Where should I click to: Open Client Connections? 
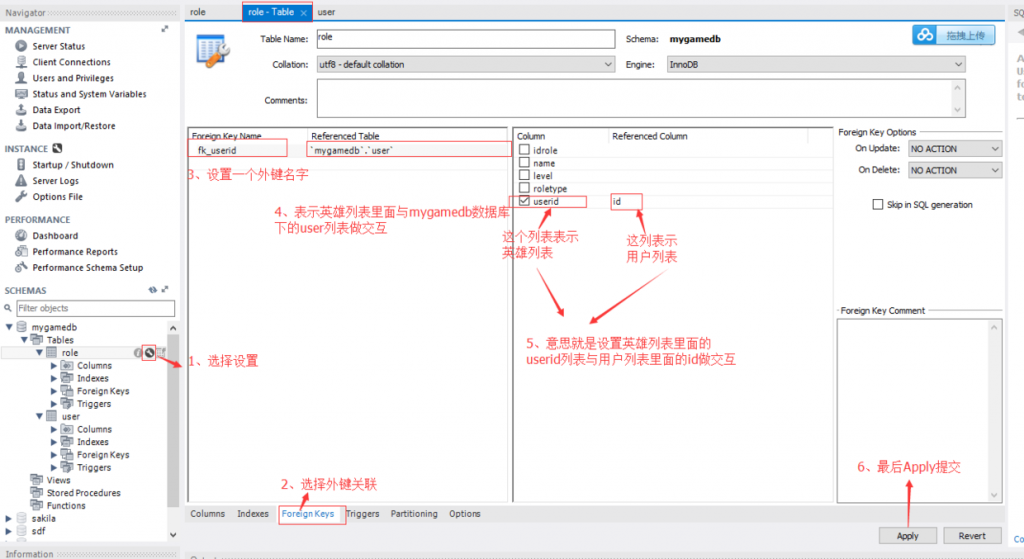[71, 62]
